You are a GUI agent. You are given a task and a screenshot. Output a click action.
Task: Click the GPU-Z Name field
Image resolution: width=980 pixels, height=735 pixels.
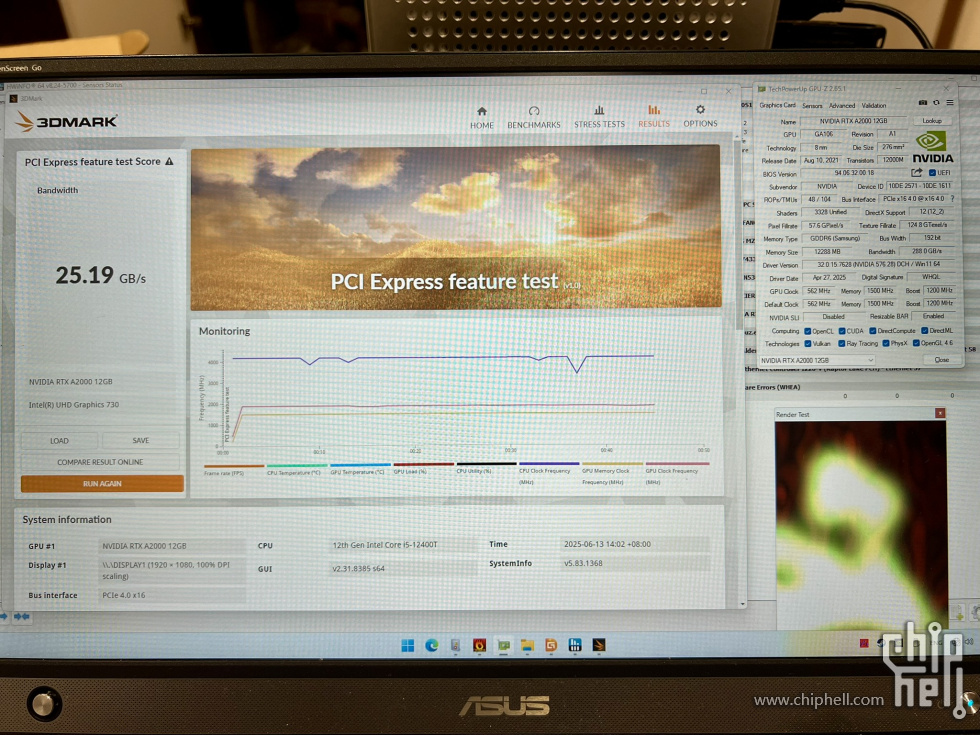click(x=853, y=121)
